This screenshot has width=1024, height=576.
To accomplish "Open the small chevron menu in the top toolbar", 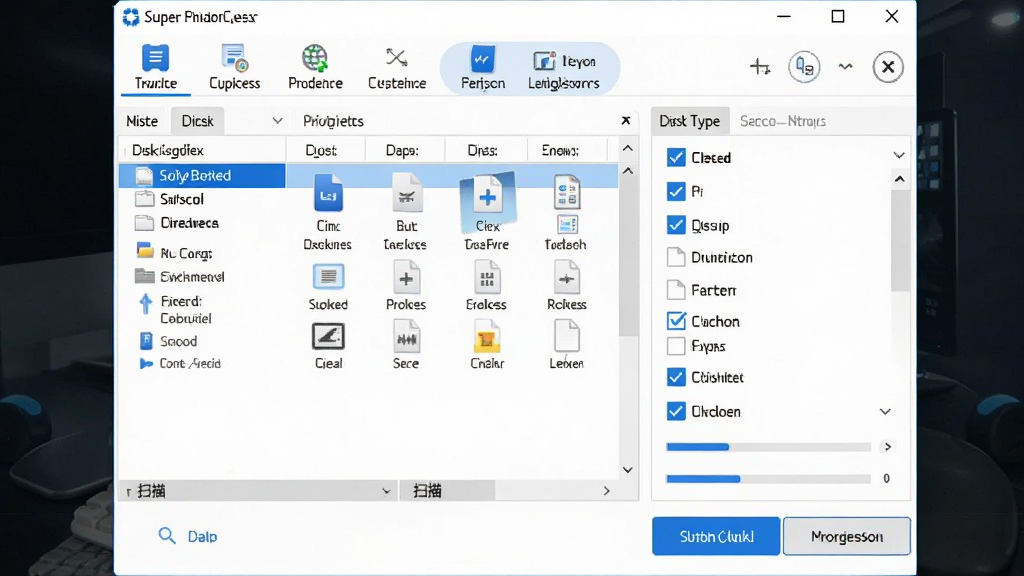I will (x=846, y=67).
